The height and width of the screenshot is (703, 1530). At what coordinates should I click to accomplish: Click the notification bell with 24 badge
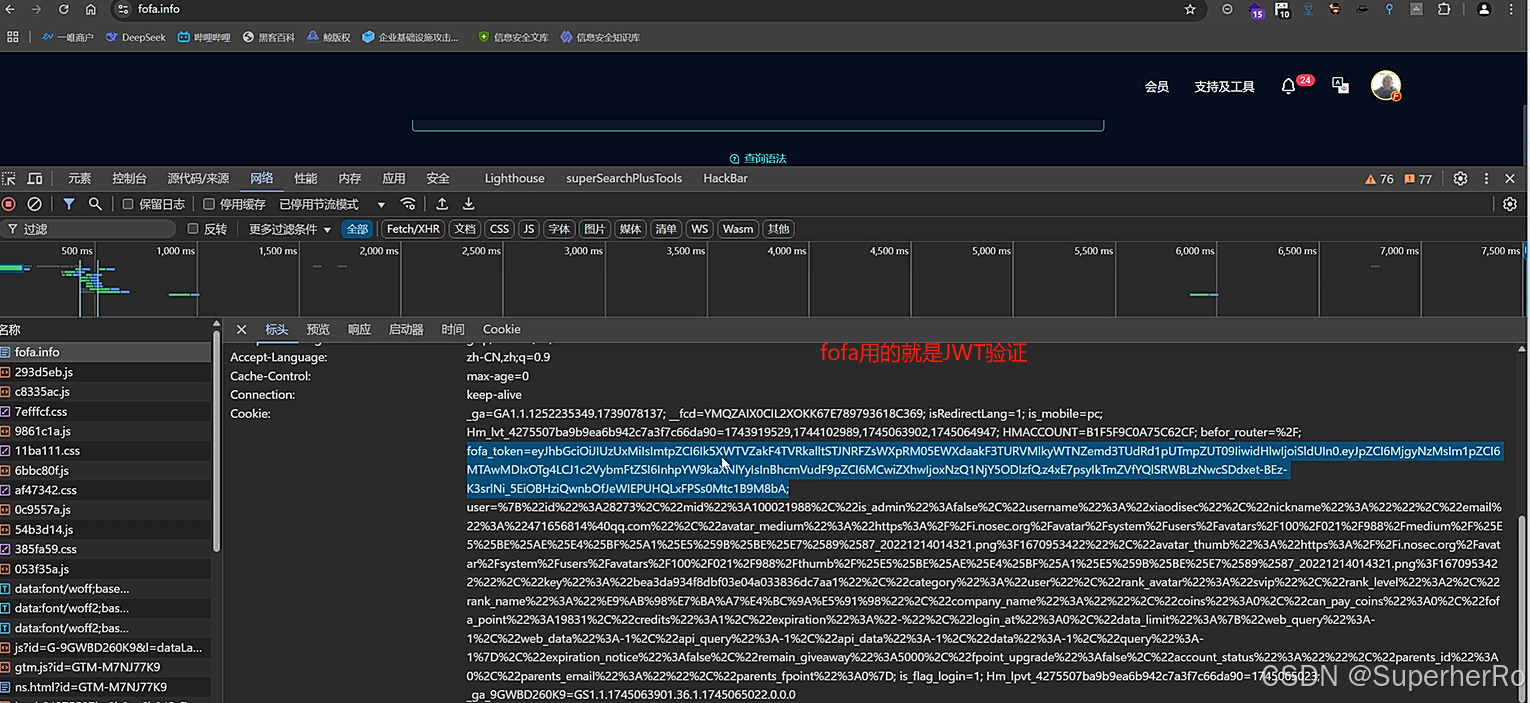pyautogui.click(x=1289, y=87)
